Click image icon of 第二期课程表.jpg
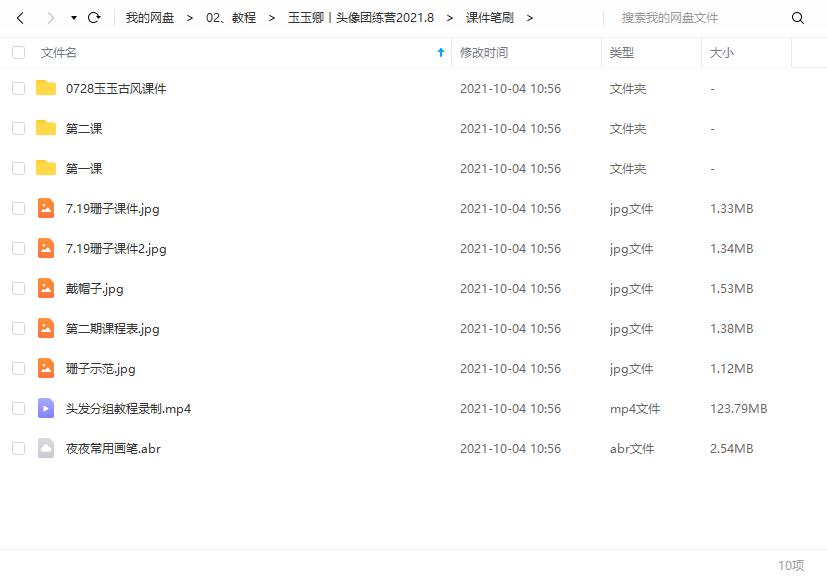 coord(46,328)
